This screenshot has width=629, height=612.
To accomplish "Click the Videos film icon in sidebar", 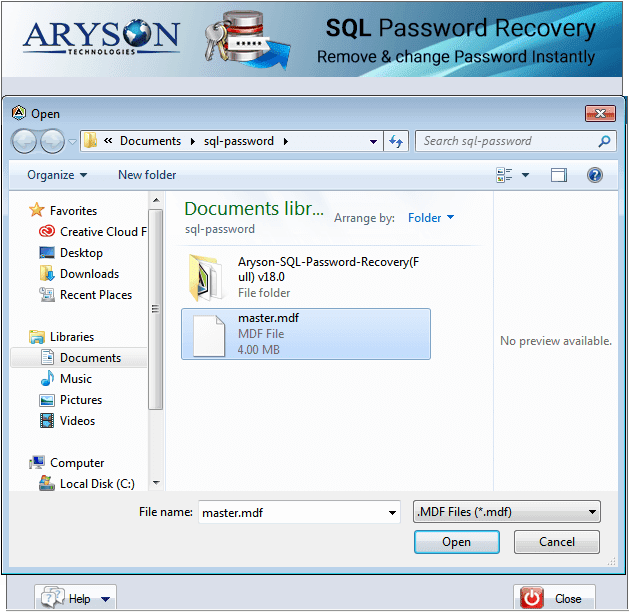I will point(47,421).
